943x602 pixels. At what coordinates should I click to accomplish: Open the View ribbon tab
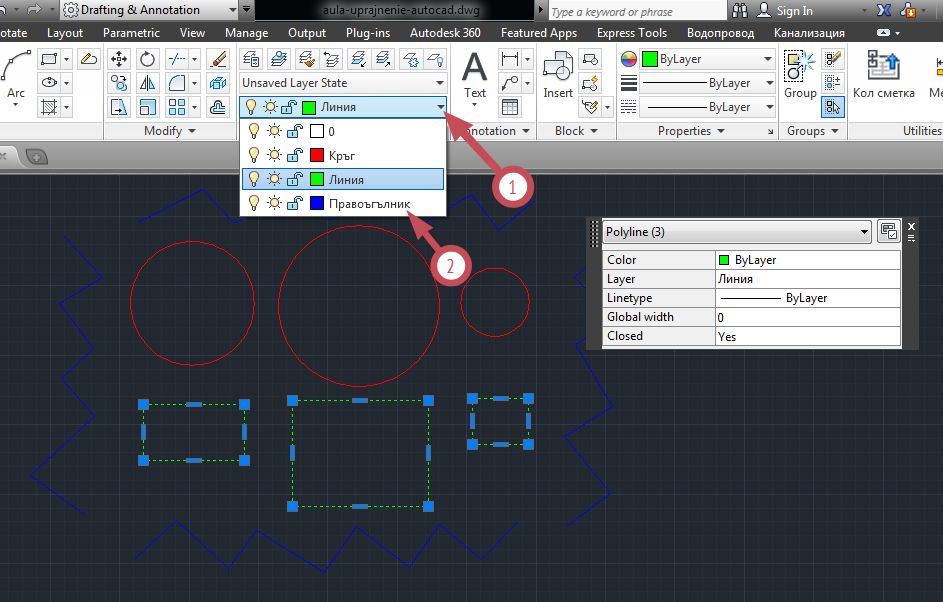coord(192,33)
